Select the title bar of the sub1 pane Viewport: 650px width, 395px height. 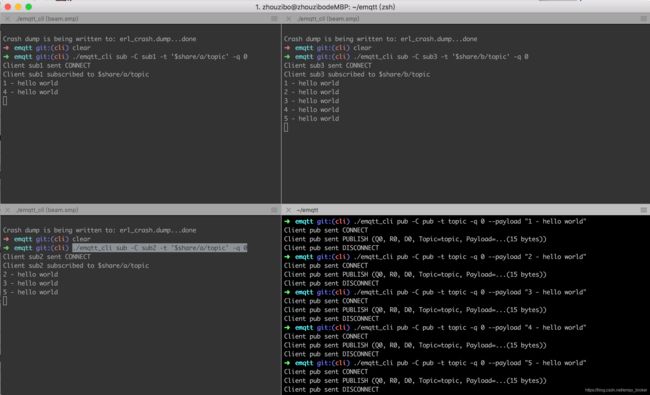tap(141, 19)
